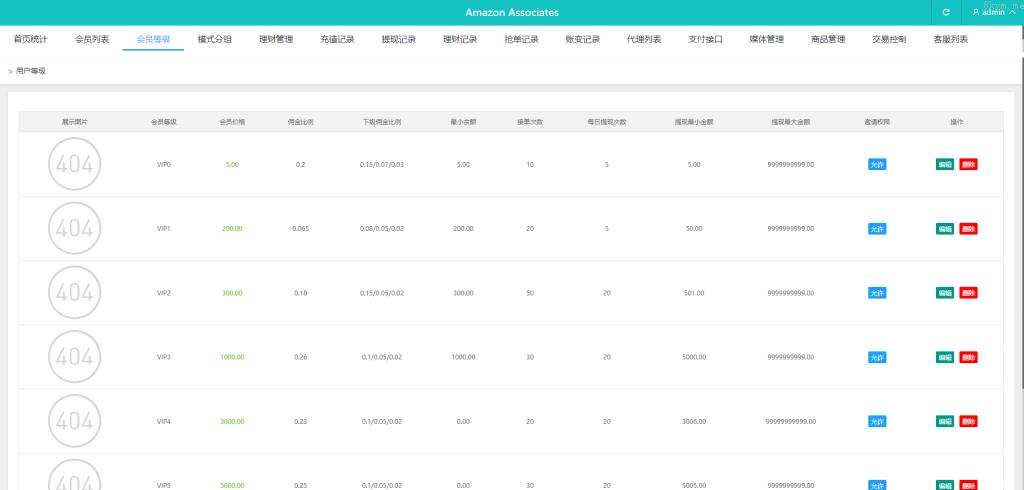Viewport: 1024px width, 490px height.
Task: Click the 404 placeholder image for VIP0
Action: pos(74,164)
